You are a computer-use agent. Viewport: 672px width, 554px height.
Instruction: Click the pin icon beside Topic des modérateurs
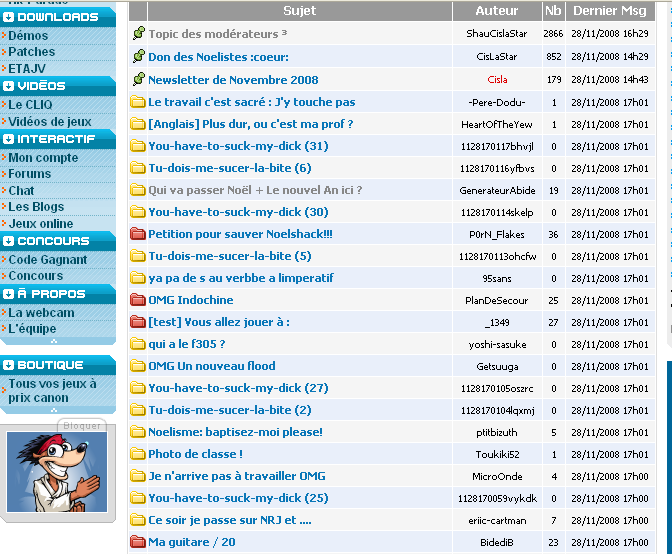pyautogui.click(x=138, y=34)
